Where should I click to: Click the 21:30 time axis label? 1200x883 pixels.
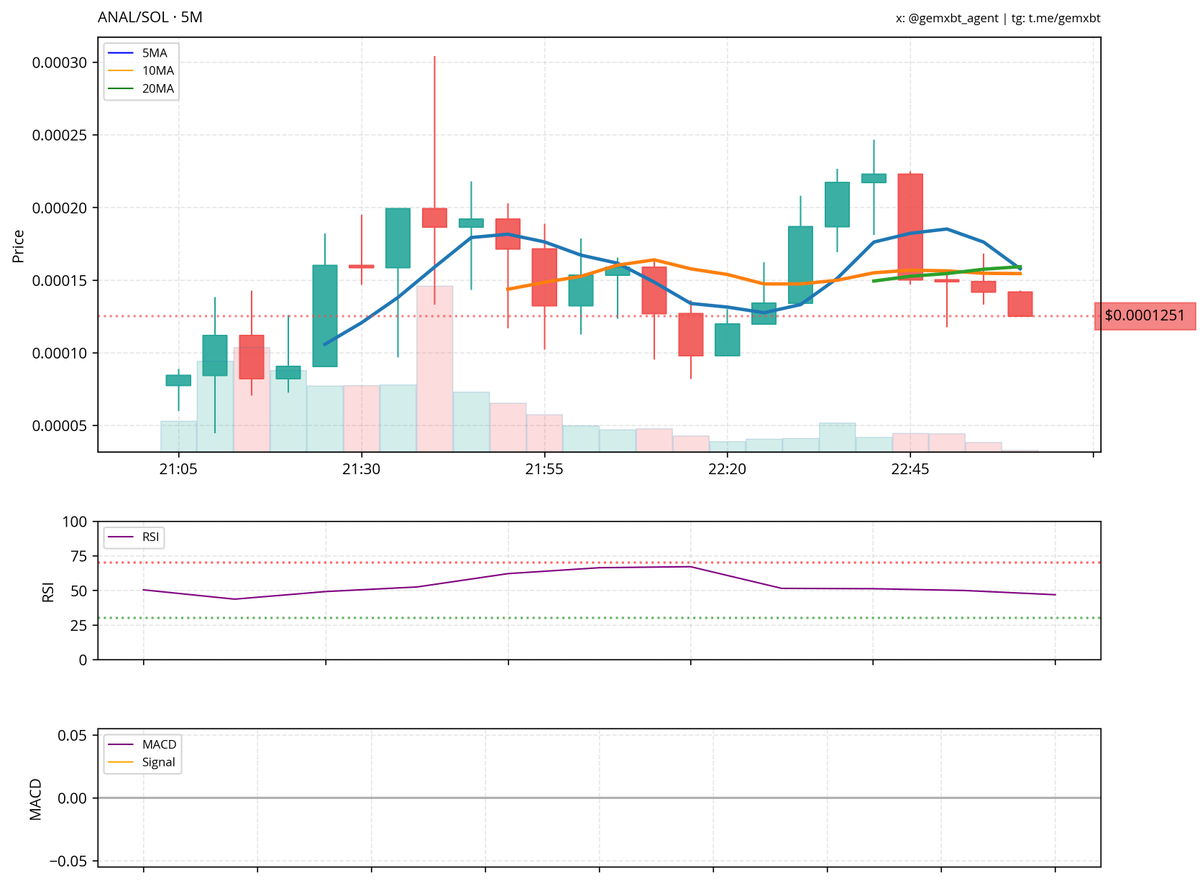point(360,468)
